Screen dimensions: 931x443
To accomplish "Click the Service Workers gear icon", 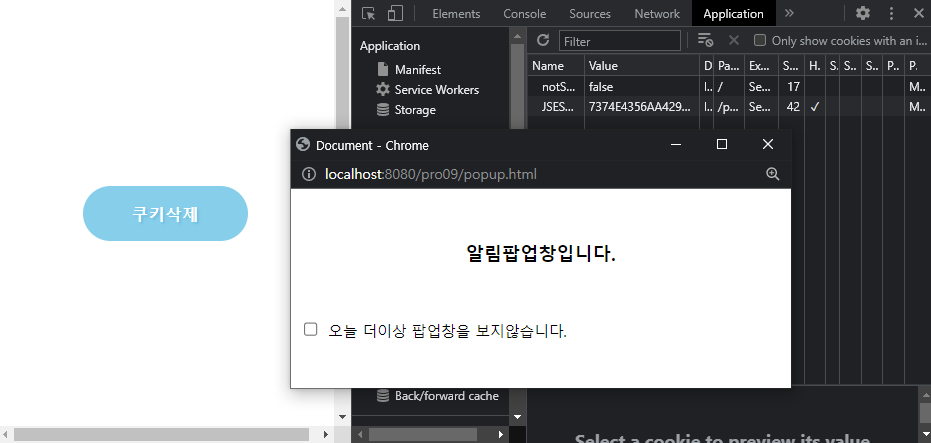I will [383, 90].
